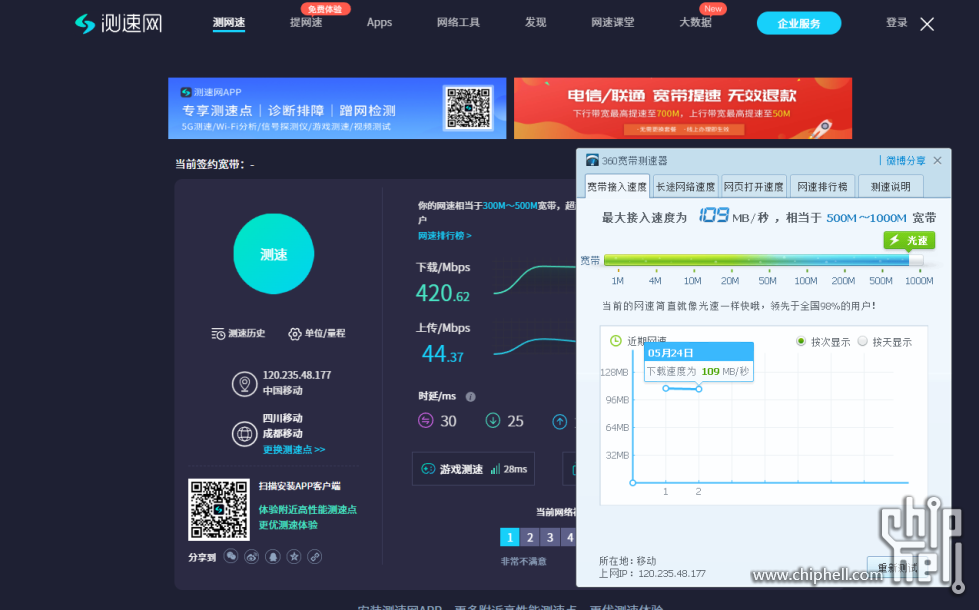979x610 pixels.
Task: Click the 游戏测速 28ms button
Action: pos(473,469)
